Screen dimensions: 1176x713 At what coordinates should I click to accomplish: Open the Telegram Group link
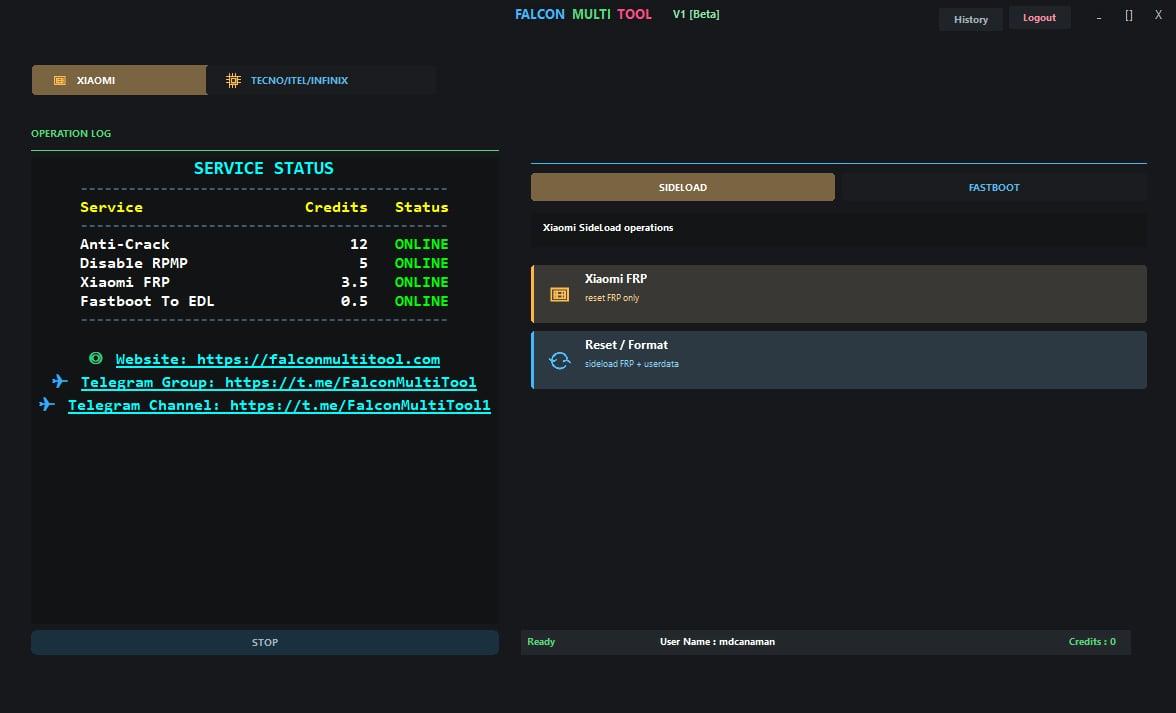click(278, 382)
